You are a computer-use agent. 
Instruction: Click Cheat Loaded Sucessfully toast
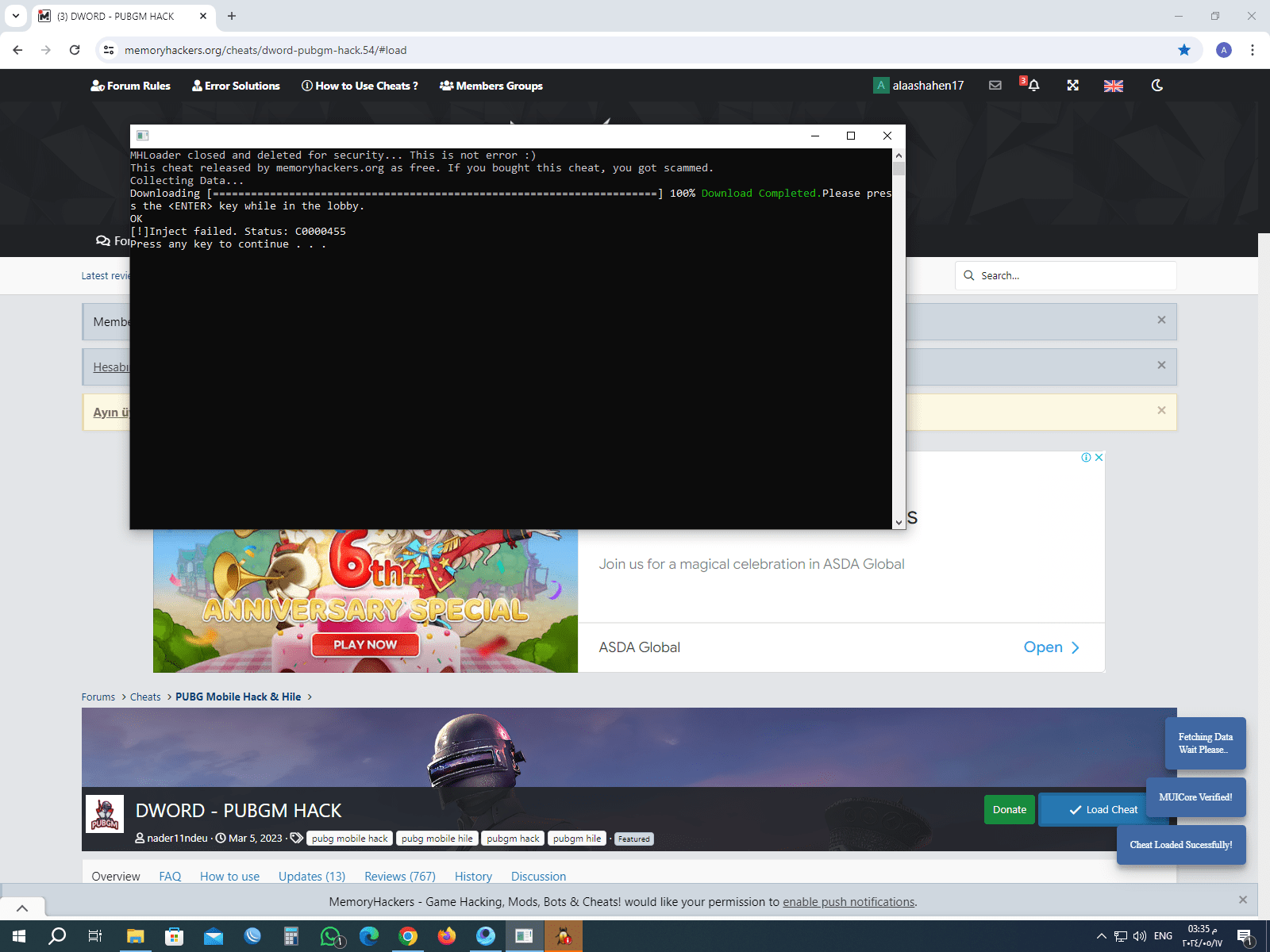[x=1181, y=845]
